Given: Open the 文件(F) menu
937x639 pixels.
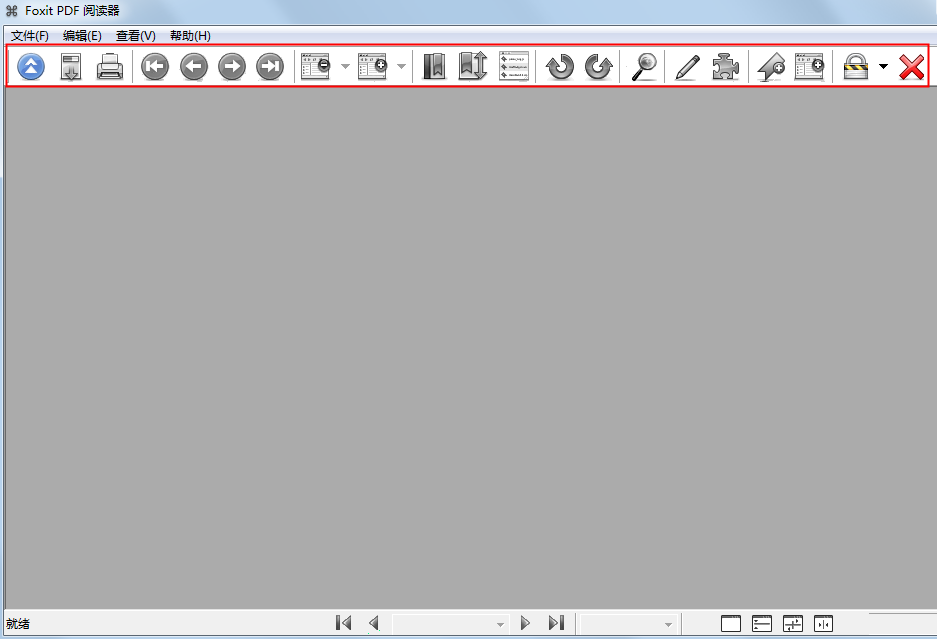Looking at the screenshot, I should pyautogui.click(x=29, y=36).
